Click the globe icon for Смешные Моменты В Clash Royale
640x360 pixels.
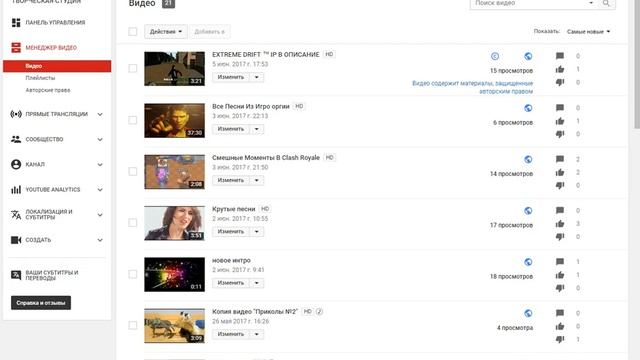coord(528,160)
